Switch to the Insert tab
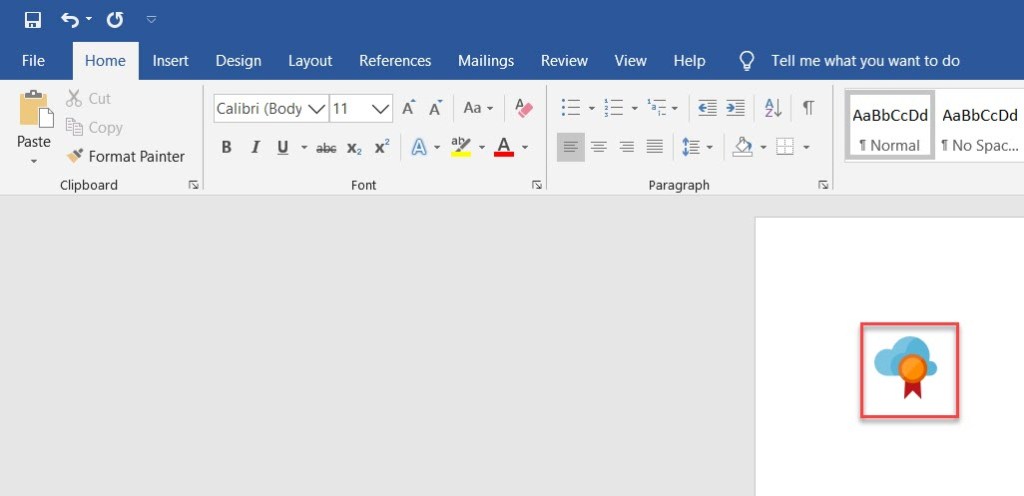 pyautogui.click(x=170, y=61)
